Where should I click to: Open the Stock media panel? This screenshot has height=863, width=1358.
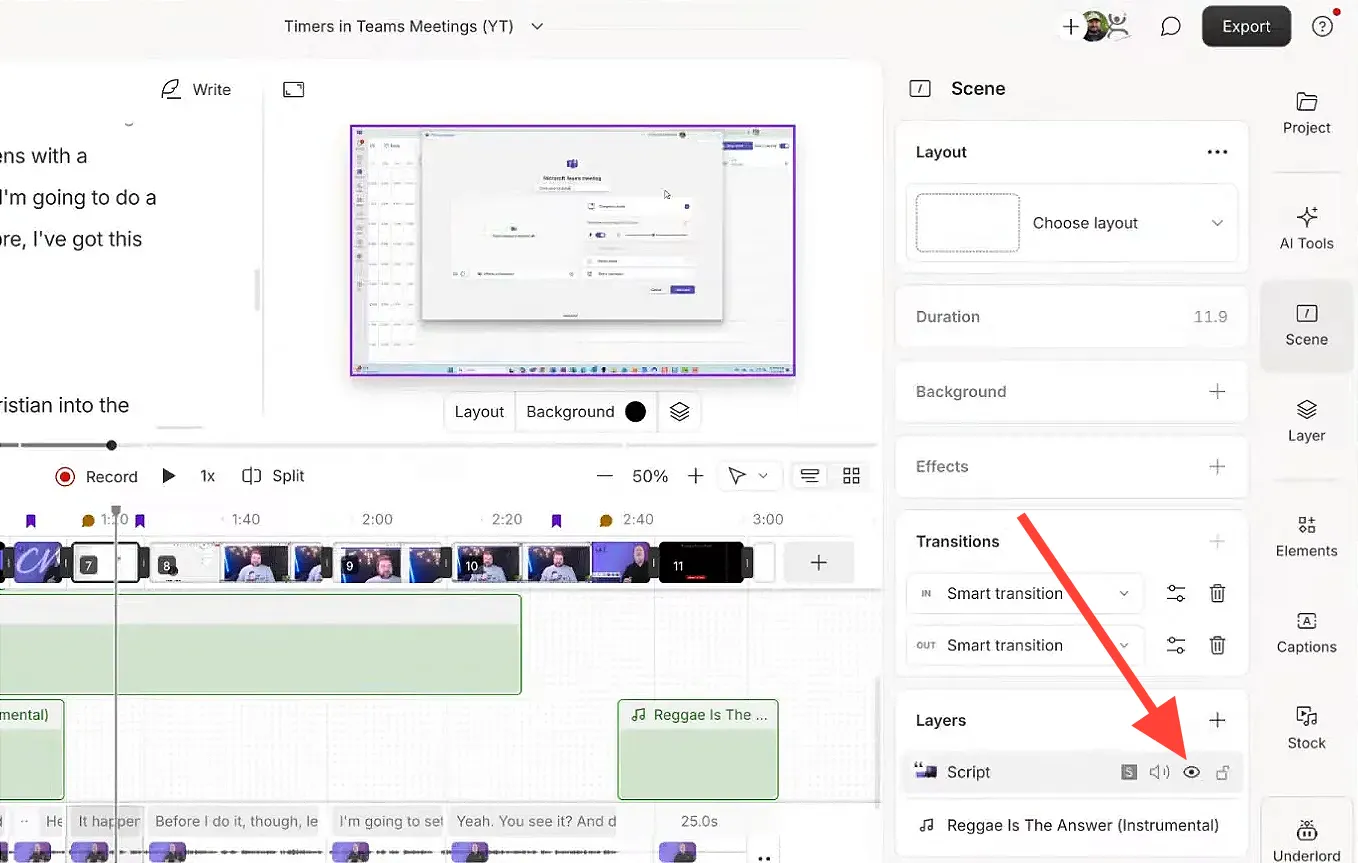pyautogui.click(x=1306, y=729)
